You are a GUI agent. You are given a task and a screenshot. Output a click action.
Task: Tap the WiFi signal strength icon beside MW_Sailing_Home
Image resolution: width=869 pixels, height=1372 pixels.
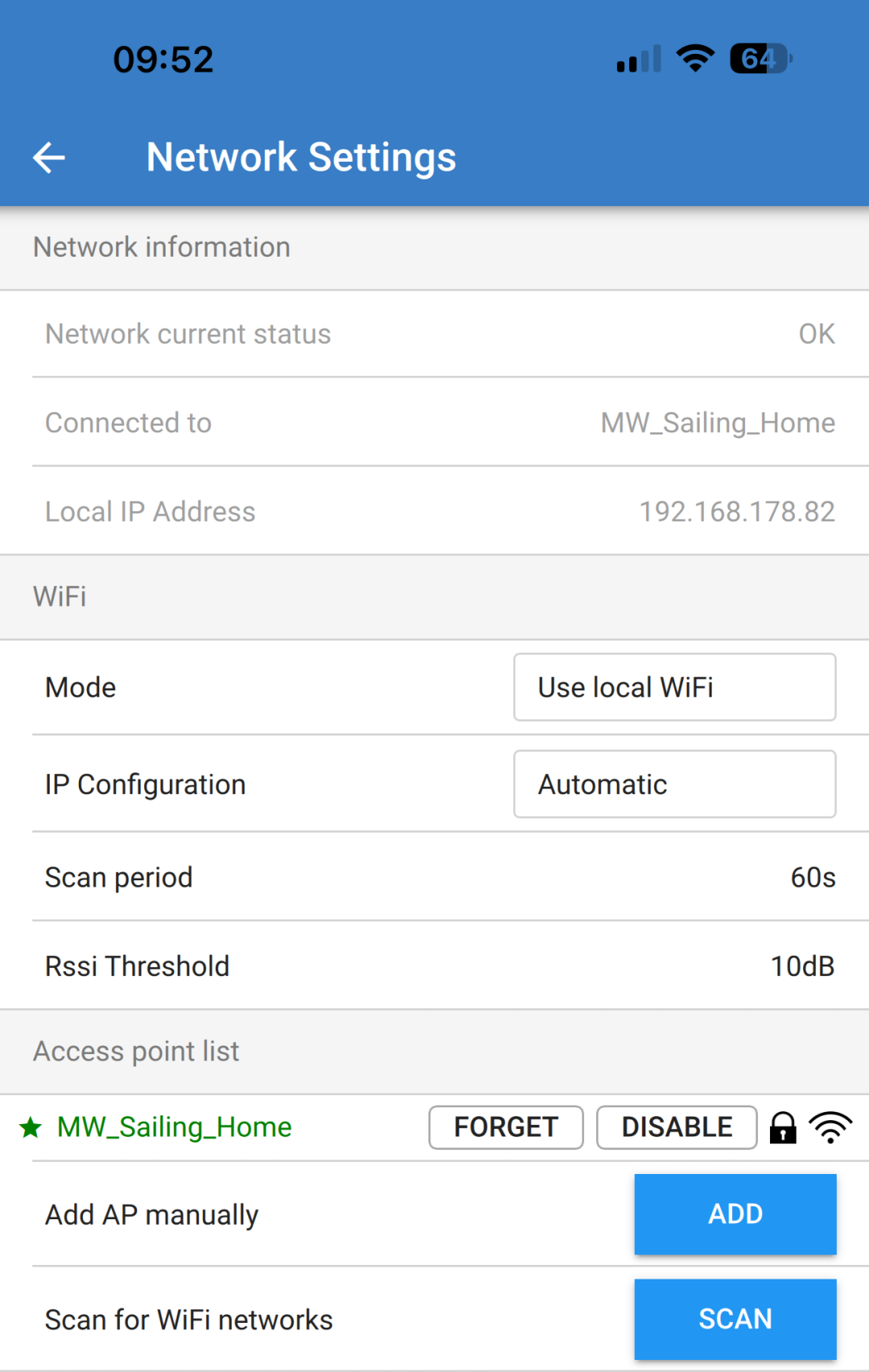[x=830, y=1127]
